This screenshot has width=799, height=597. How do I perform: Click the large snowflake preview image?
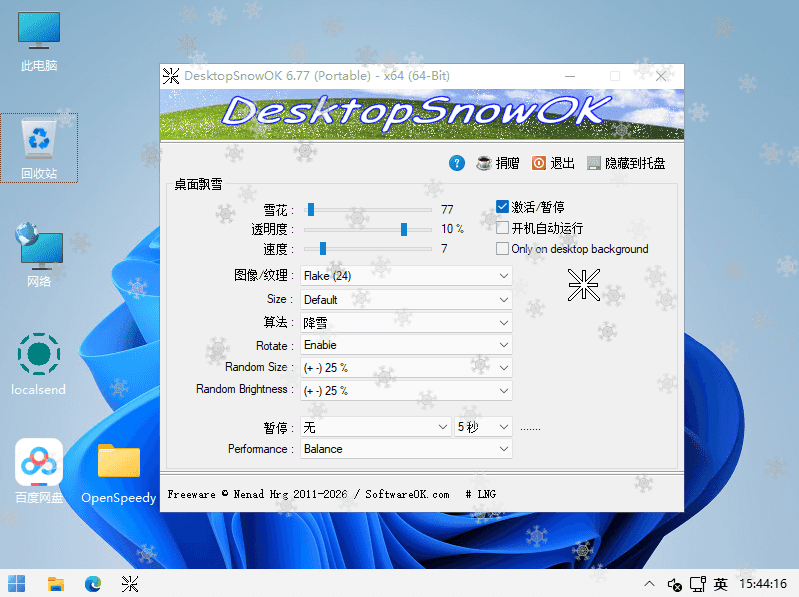point(583,285)
